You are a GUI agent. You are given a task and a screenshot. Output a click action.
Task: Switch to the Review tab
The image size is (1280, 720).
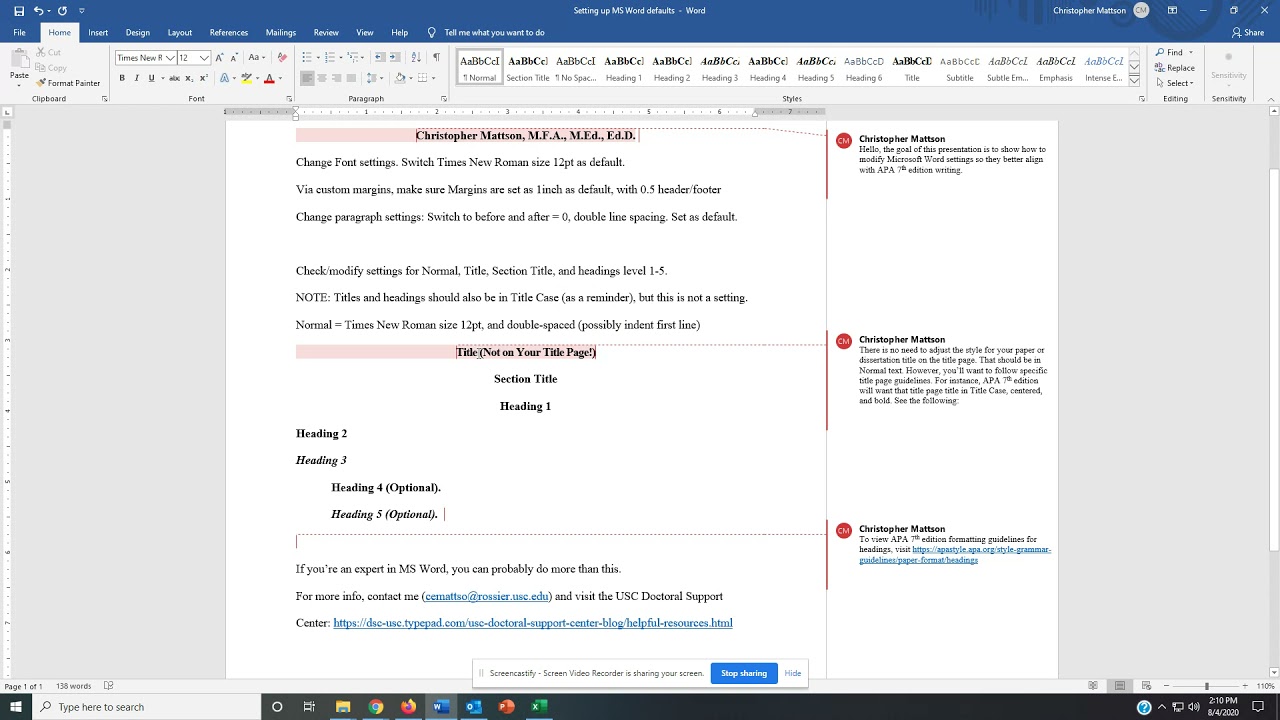(x=326, y=33)
